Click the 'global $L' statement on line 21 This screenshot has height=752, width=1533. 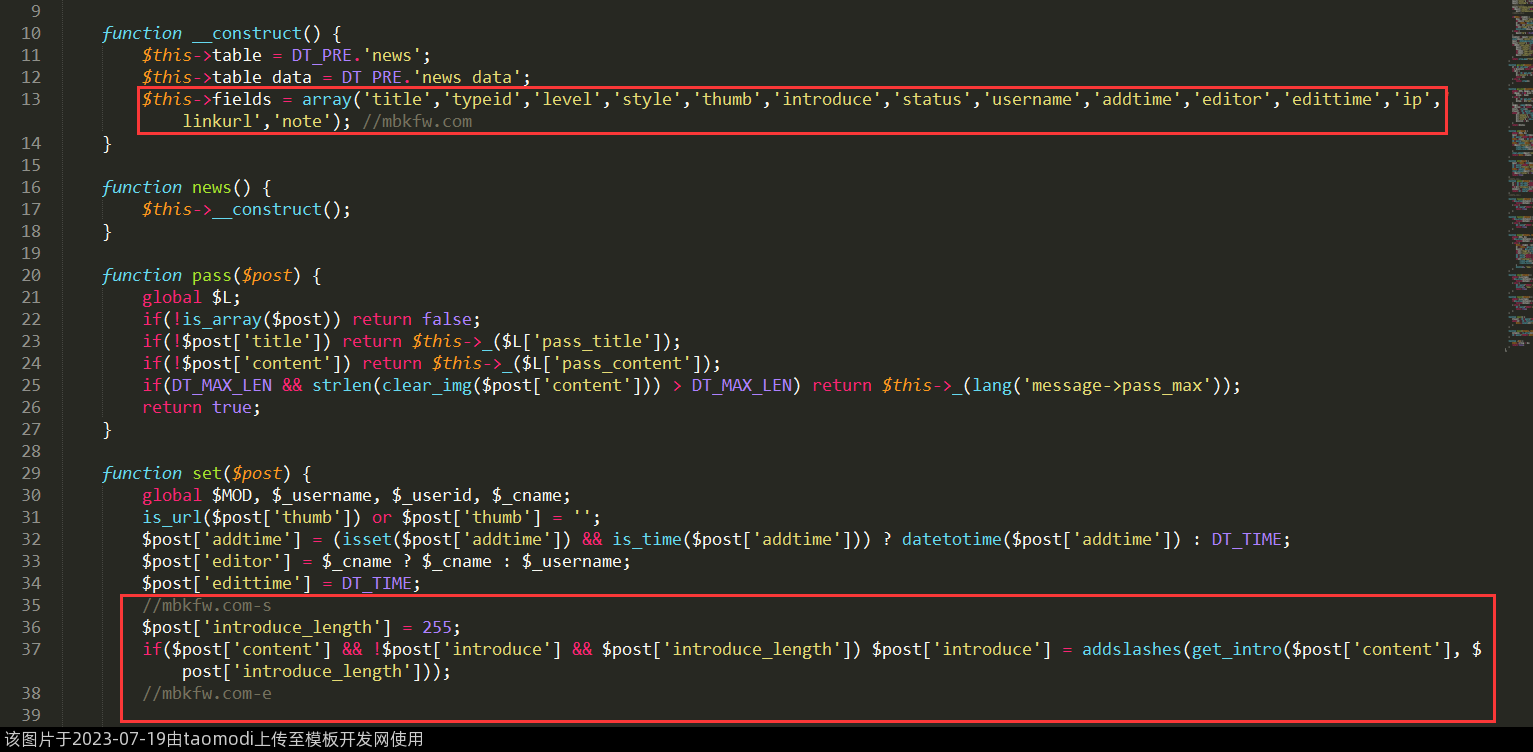(191, 297)
